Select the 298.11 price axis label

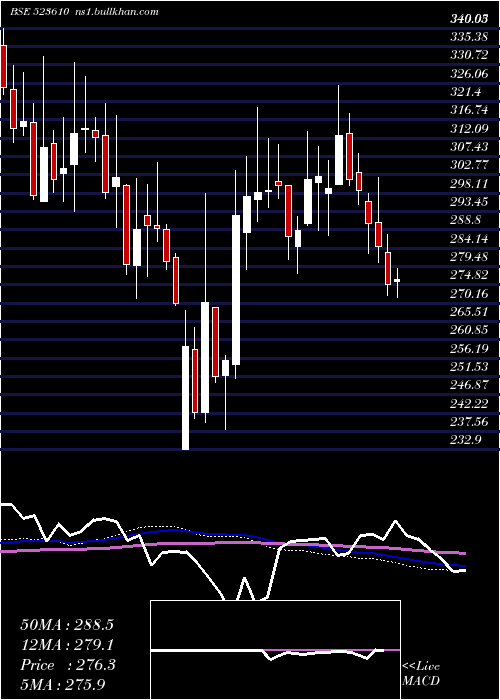(x=467, y=183)
